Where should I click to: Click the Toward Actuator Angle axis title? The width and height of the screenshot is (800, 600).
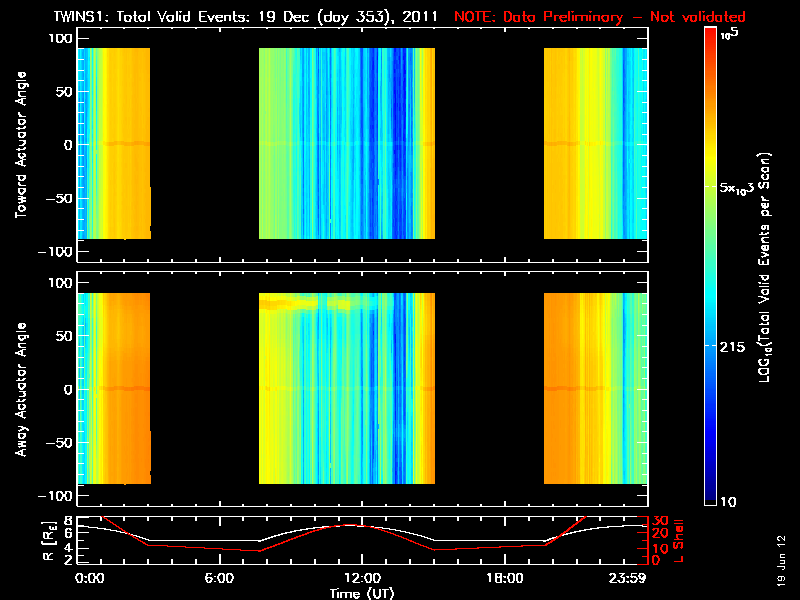(x=21, y=145)
